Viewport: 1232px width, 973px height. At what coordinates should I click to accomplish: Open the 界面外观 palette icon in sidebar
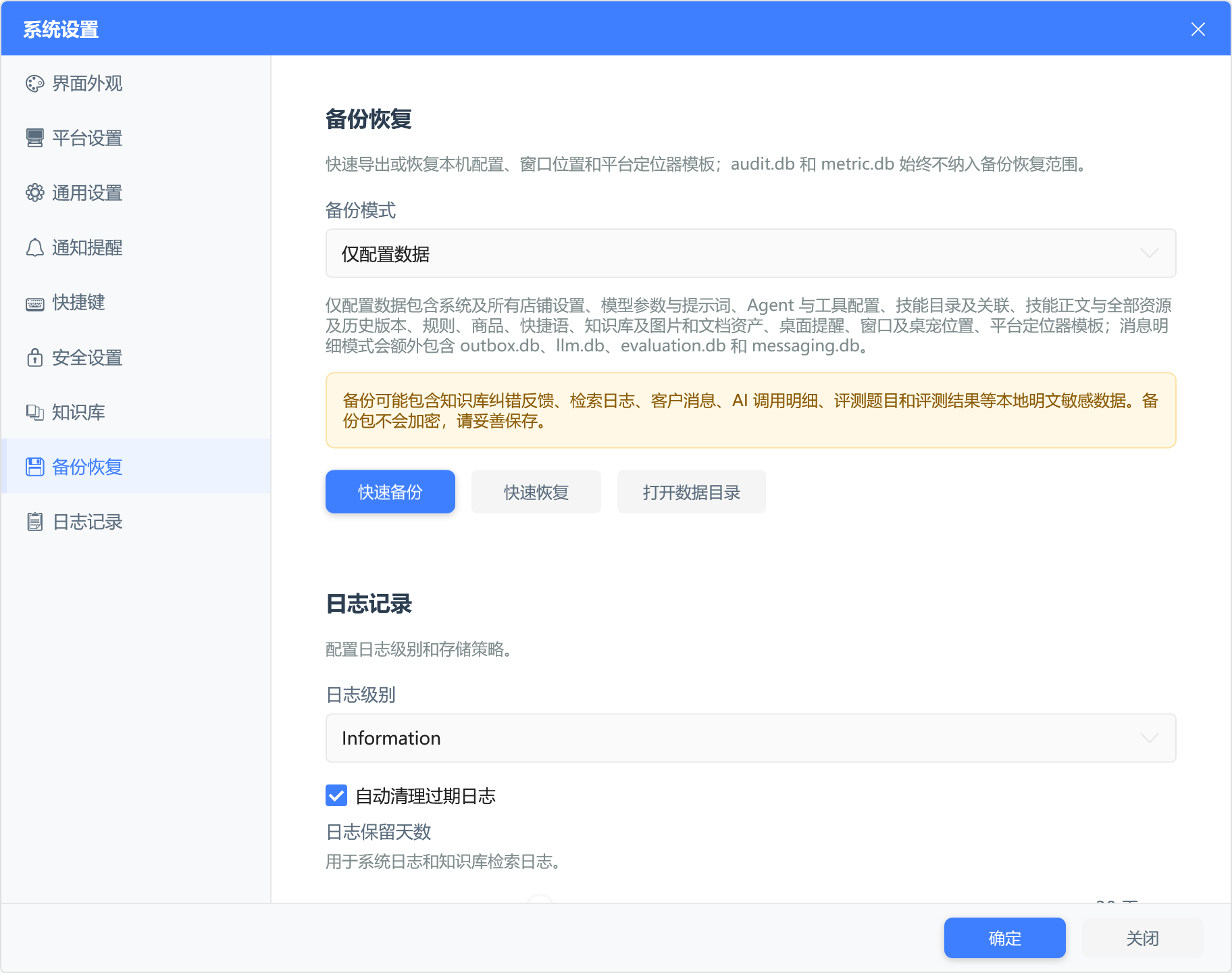(x=34, y=83)
